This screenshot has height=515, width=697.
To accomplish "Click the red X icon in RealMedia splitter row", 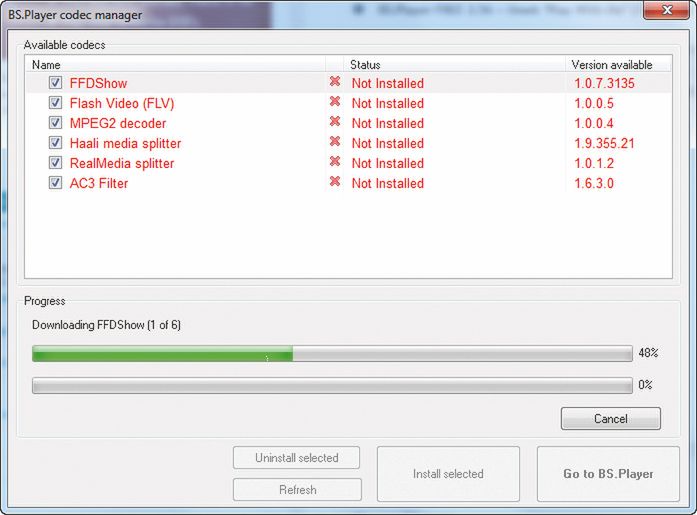I will point(335,161).
